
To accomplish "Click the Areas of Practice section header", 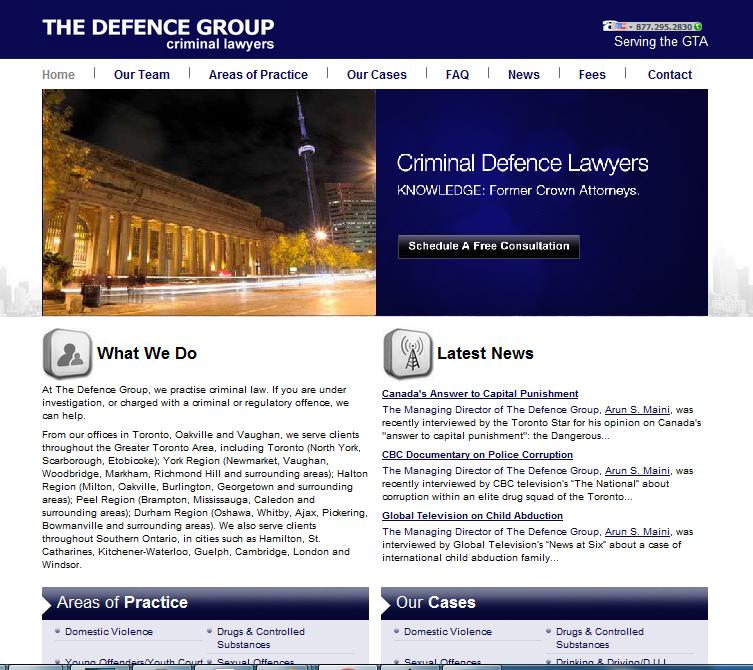I will click(x=206, y=603).
